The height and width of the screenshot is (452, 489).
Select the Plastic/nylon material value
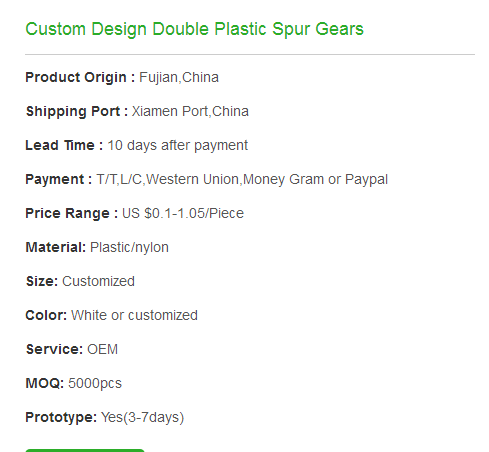pos(129,248)
